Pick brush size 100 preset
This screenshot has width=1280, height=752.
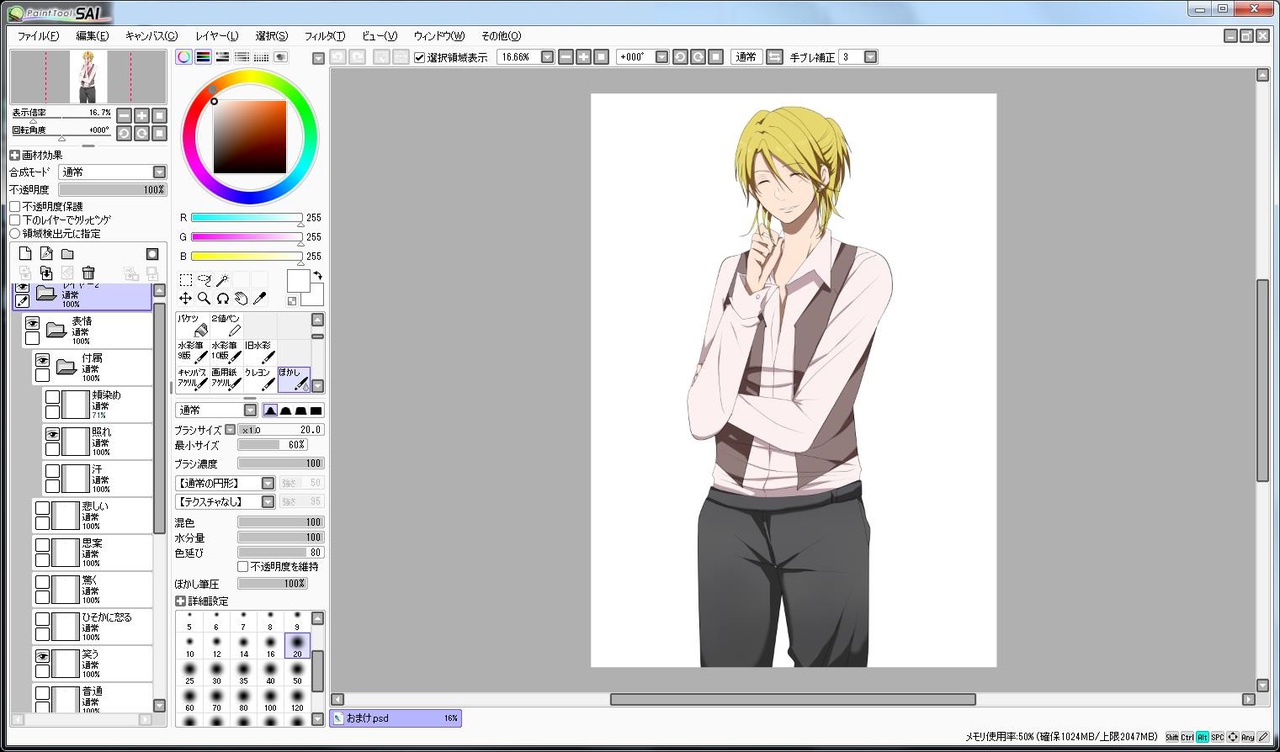point(270,699)
